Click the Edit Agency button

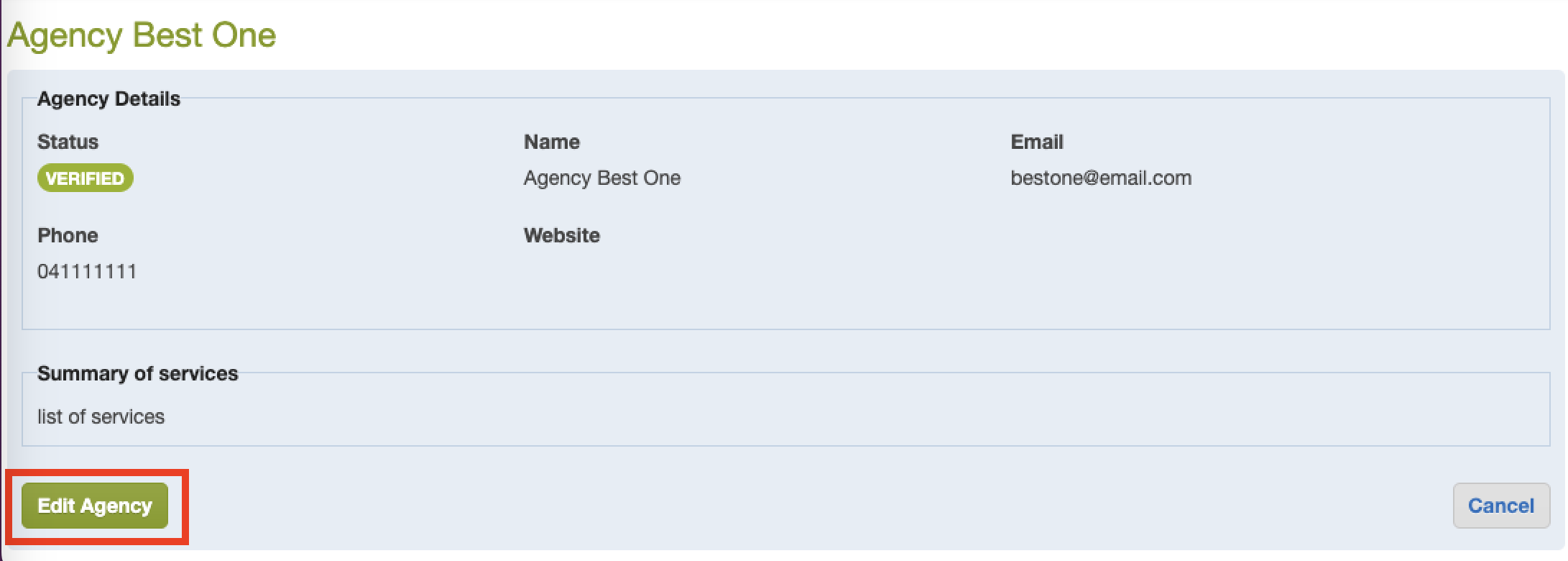(x=95, y=506)
